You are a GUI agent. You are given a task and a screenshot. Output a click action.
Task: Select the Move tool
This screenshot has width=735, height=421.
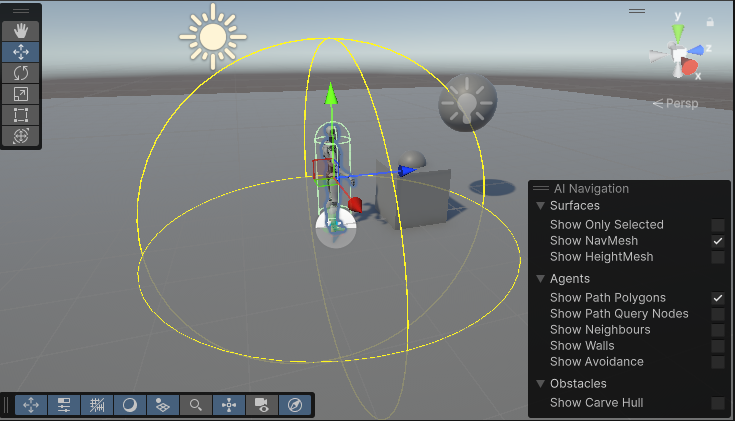[21, 52]
